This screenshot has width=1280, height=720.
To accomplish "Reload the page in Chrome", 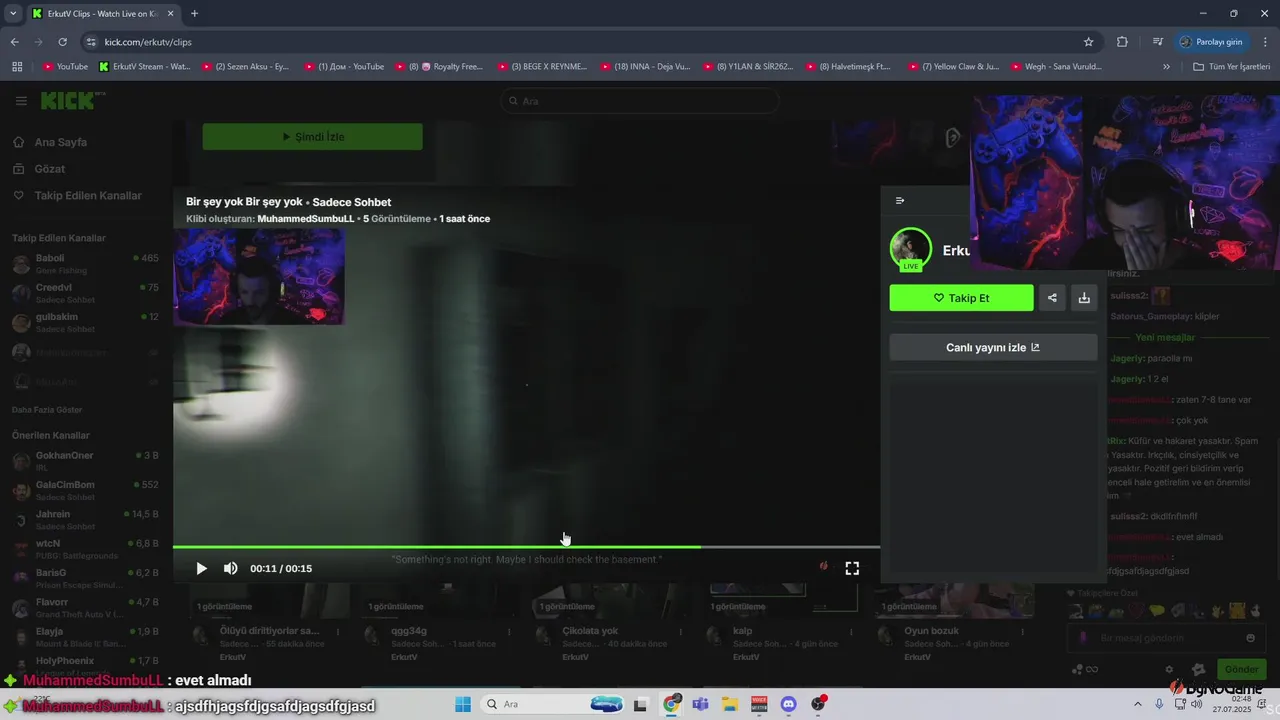I will click(x=63, y=42).
